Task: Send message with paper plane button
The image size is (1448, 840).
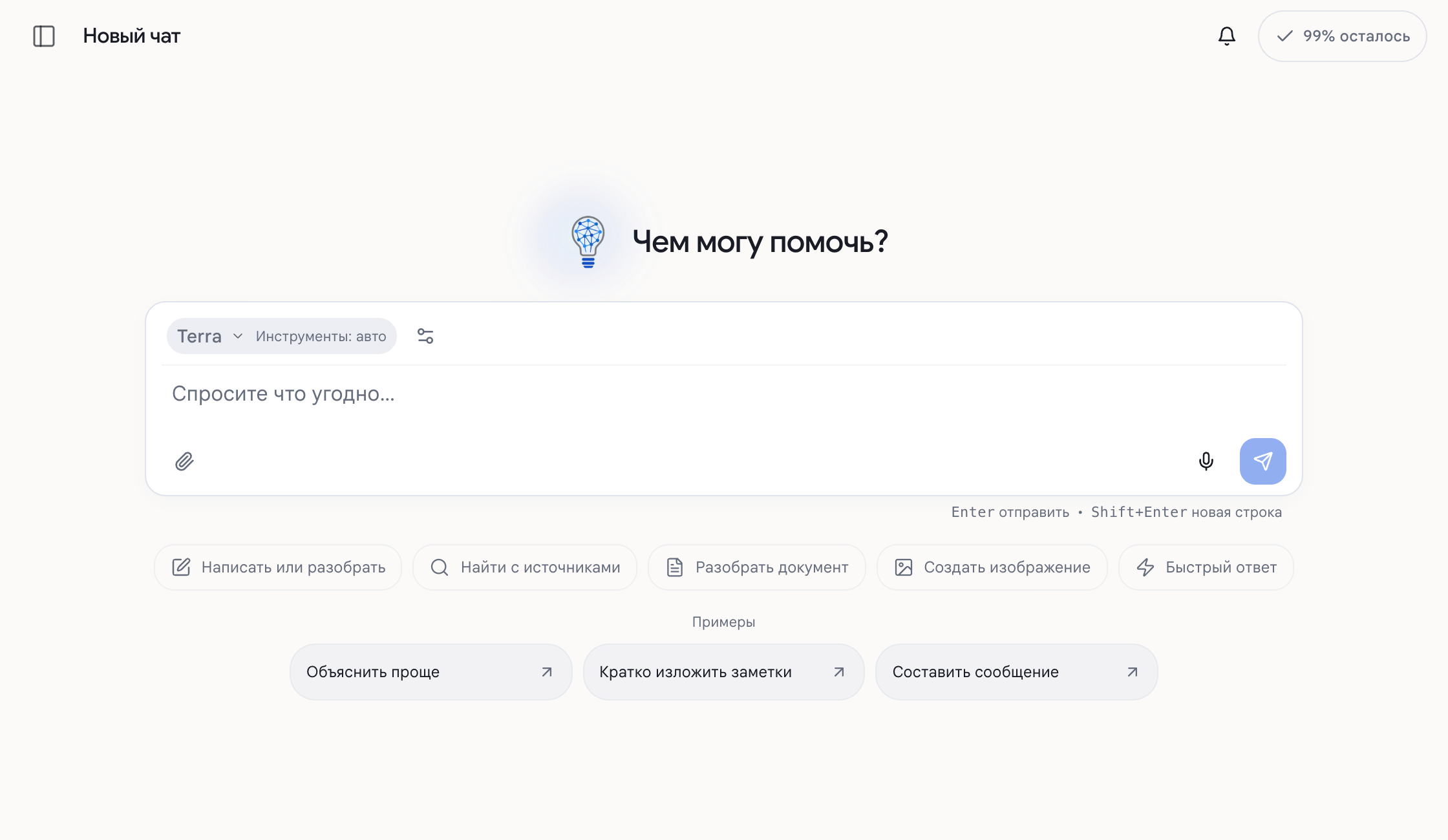Action: 1262,461
